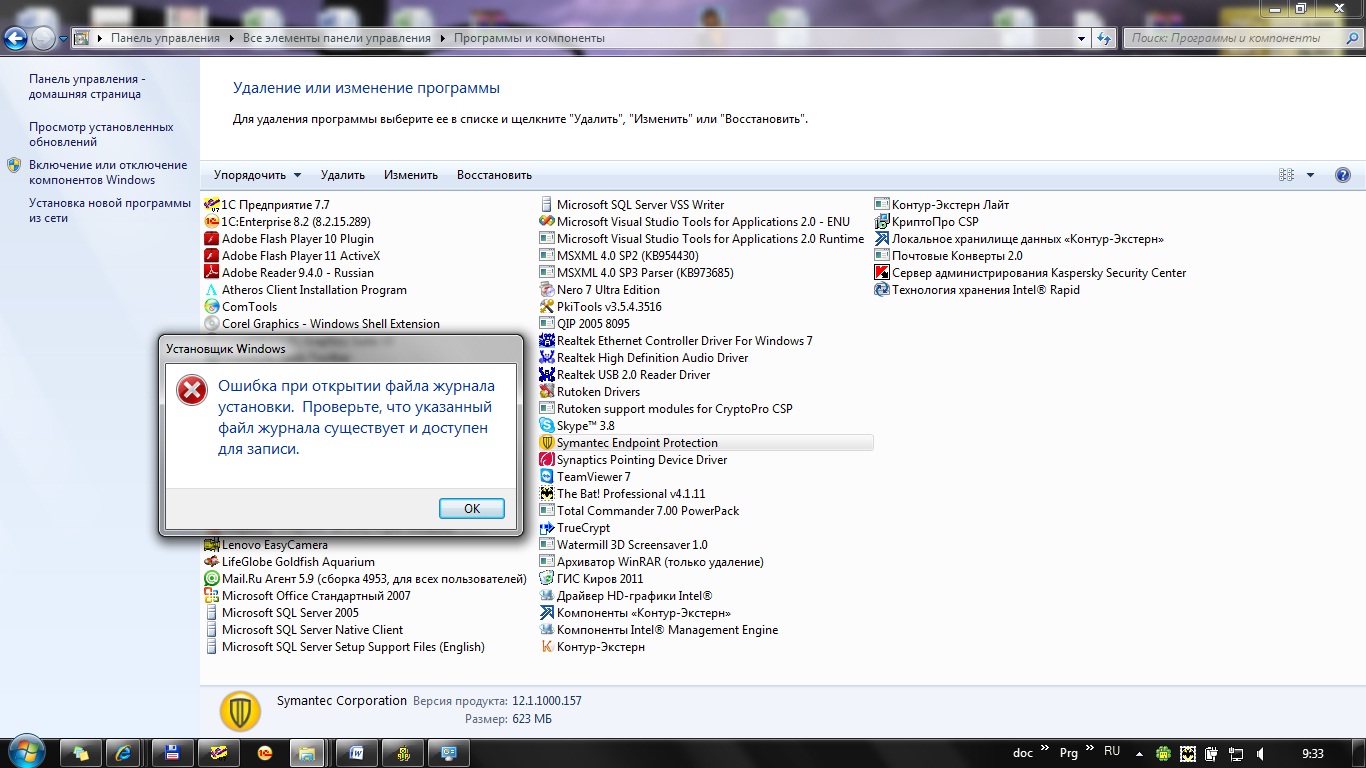This screenshot has width=1366, height=768.
Task: Click the network tray icon
Action: (x=1237, y=753)
